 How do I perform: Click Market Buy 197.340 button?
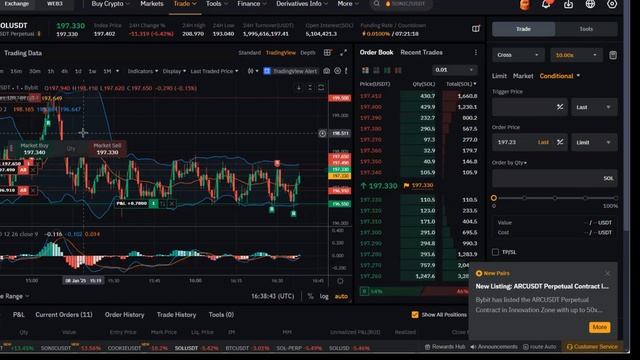pos(34,149)
